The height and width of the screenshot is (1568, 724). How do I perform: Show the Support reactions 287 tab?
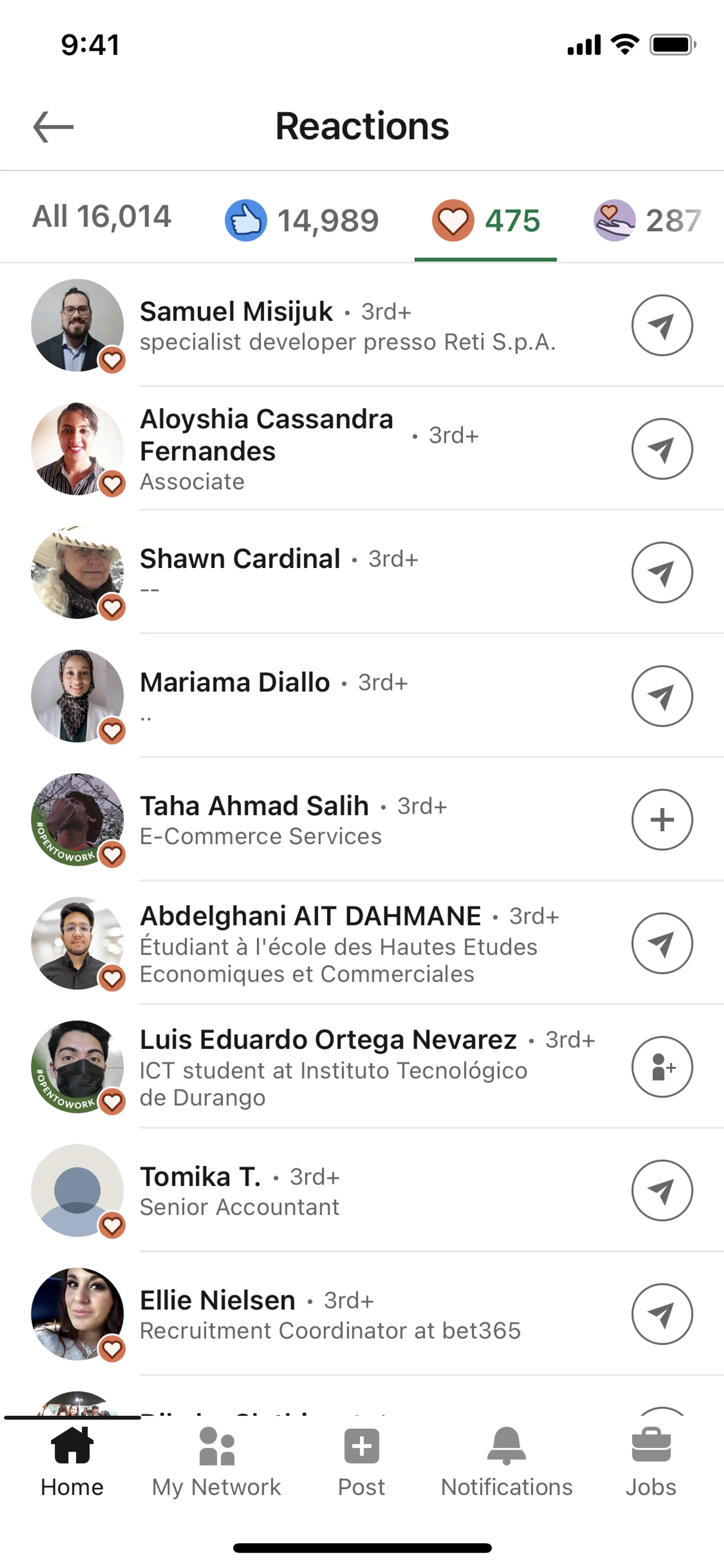click(647, 220)
